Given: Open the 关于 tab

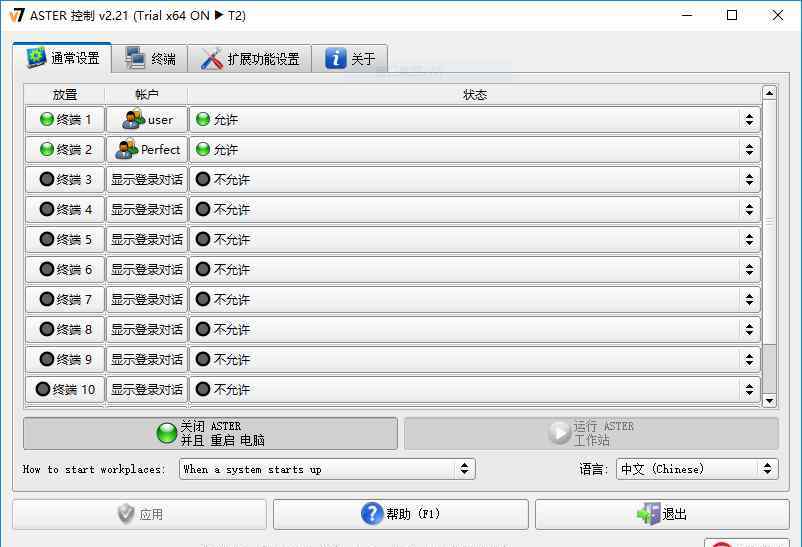Looking at the screenshot, I should (x=350, y=59).
